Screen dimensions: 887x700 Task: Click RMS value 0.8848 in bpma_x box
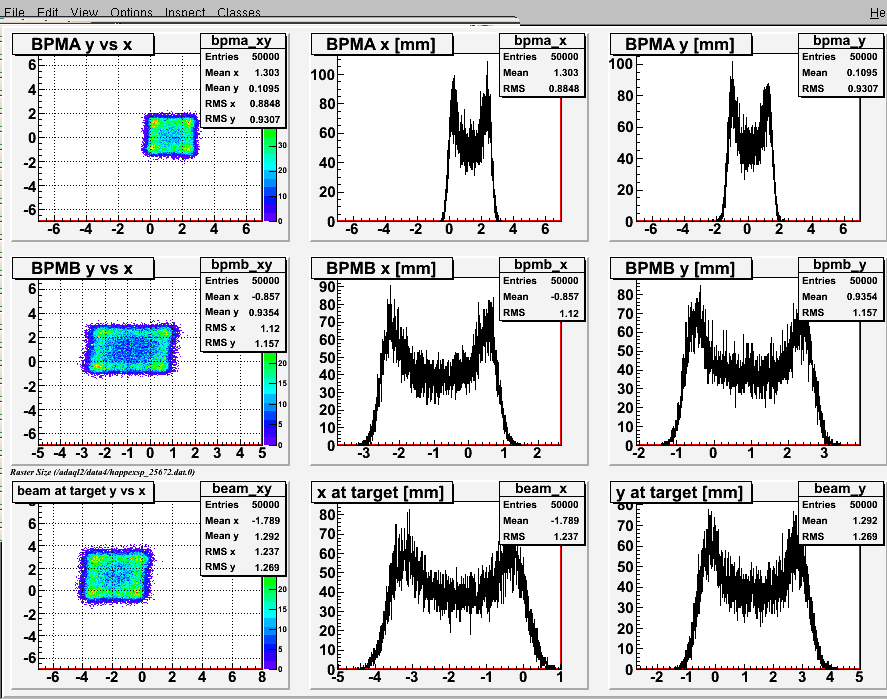563,88
